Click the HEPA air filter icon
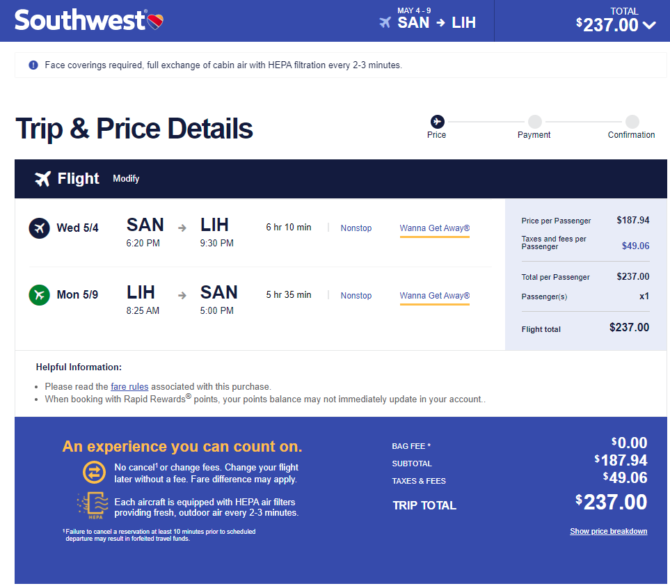670x586 pixels. pos(93,505)
